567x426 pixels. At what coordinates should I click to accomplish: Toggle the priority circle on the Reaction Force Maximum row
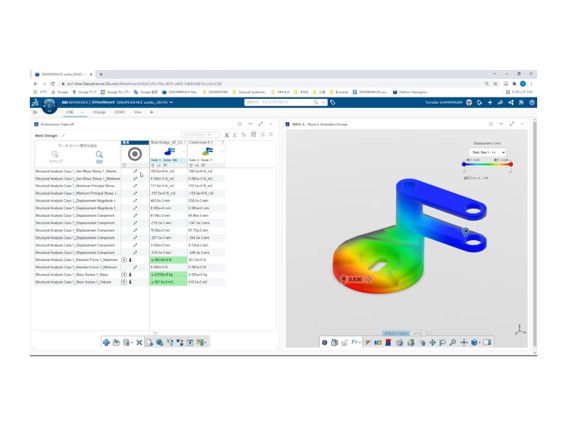[x=124, y=260]
